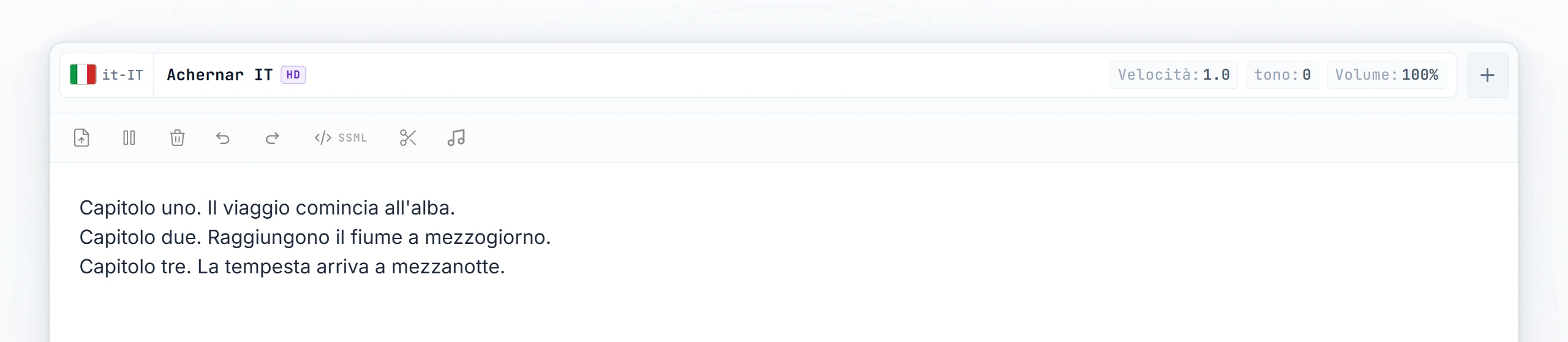Change the tono 0 pitch setting
The height and width of the screenshot is (342, 1568).
coord(1283,75)
